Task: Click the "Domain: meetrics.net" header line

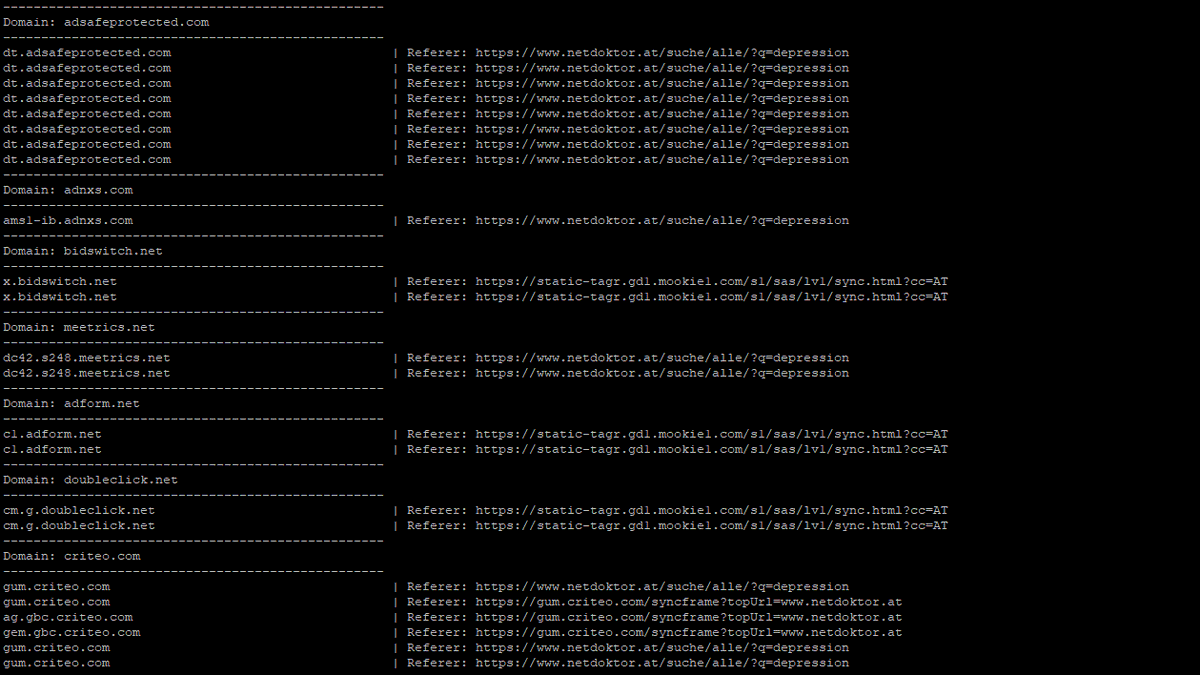Action: coord(79,327)
